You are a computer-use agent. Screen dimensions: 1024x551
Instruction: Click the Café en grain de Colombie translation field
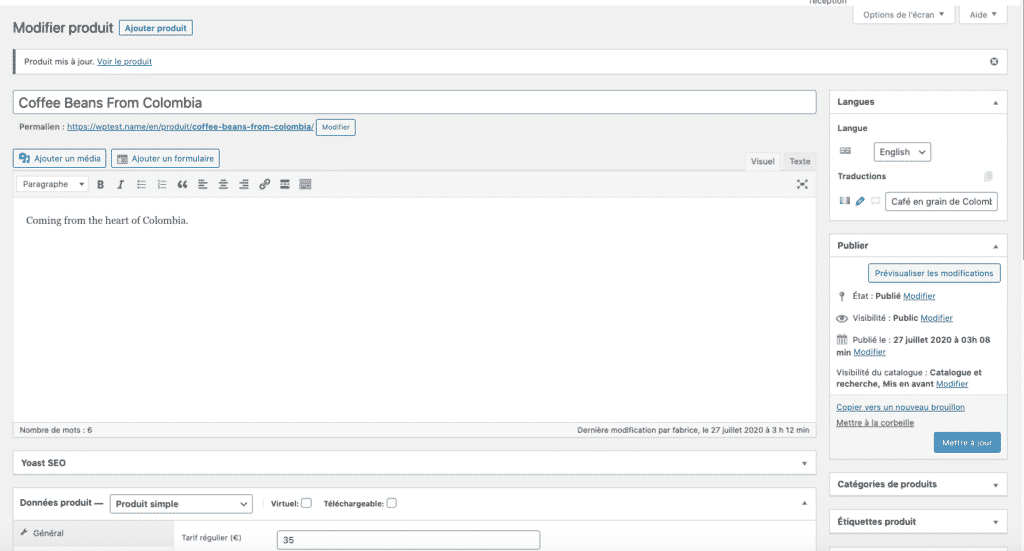[941, 202]
